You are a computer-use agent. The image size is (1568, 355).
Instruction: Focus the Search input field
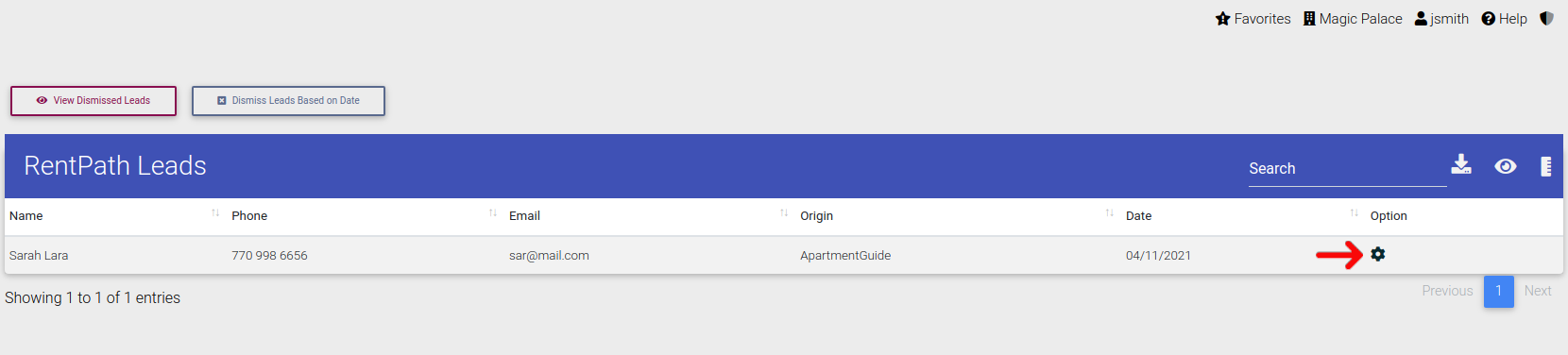click(1347, 169)
